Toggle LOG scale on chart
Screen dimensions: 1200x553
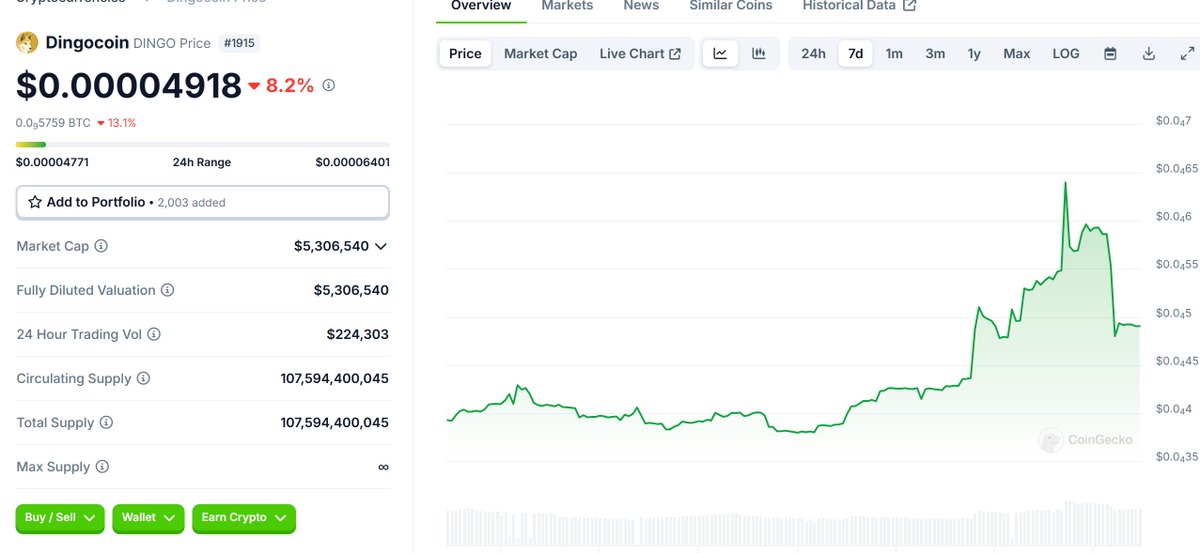1066,53
